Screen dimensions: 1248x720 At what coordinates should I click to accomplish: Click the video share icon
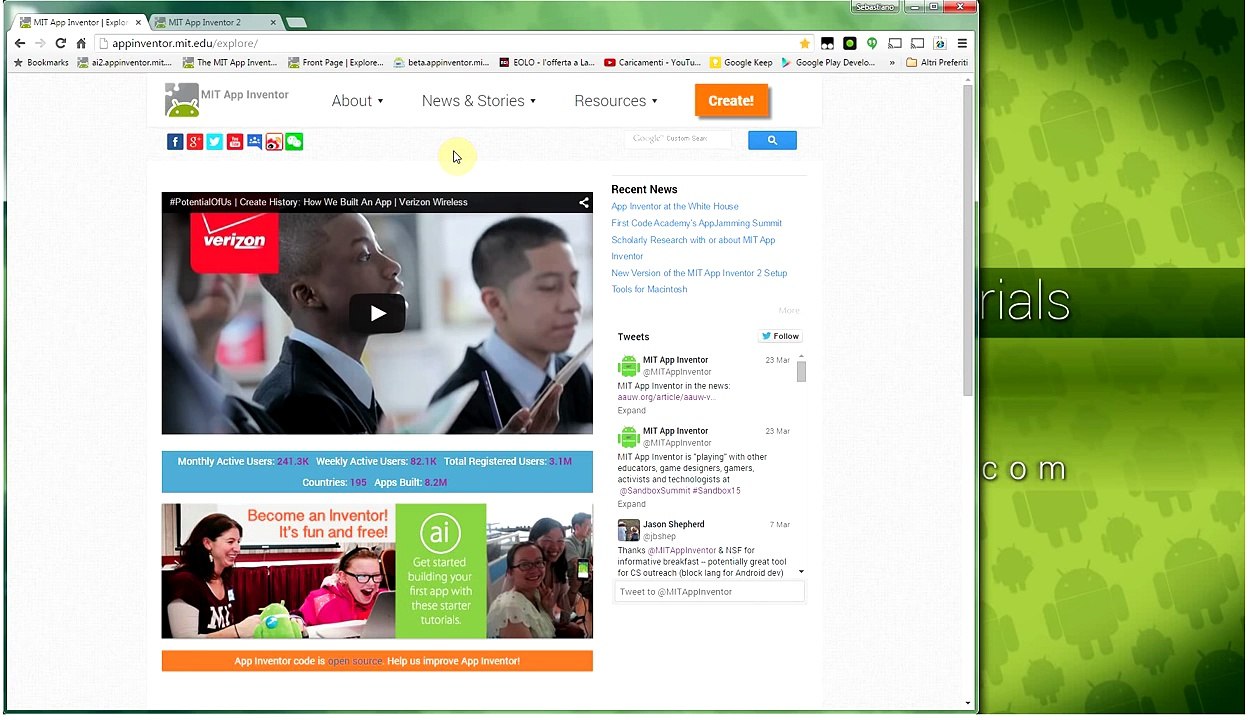[583, 203]
